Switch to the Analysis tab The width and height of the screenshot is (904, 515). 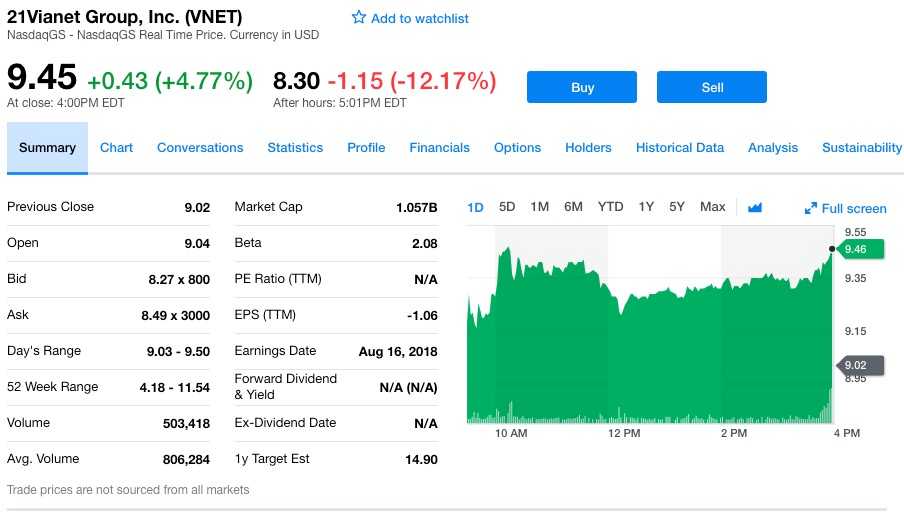coord(773,148)
